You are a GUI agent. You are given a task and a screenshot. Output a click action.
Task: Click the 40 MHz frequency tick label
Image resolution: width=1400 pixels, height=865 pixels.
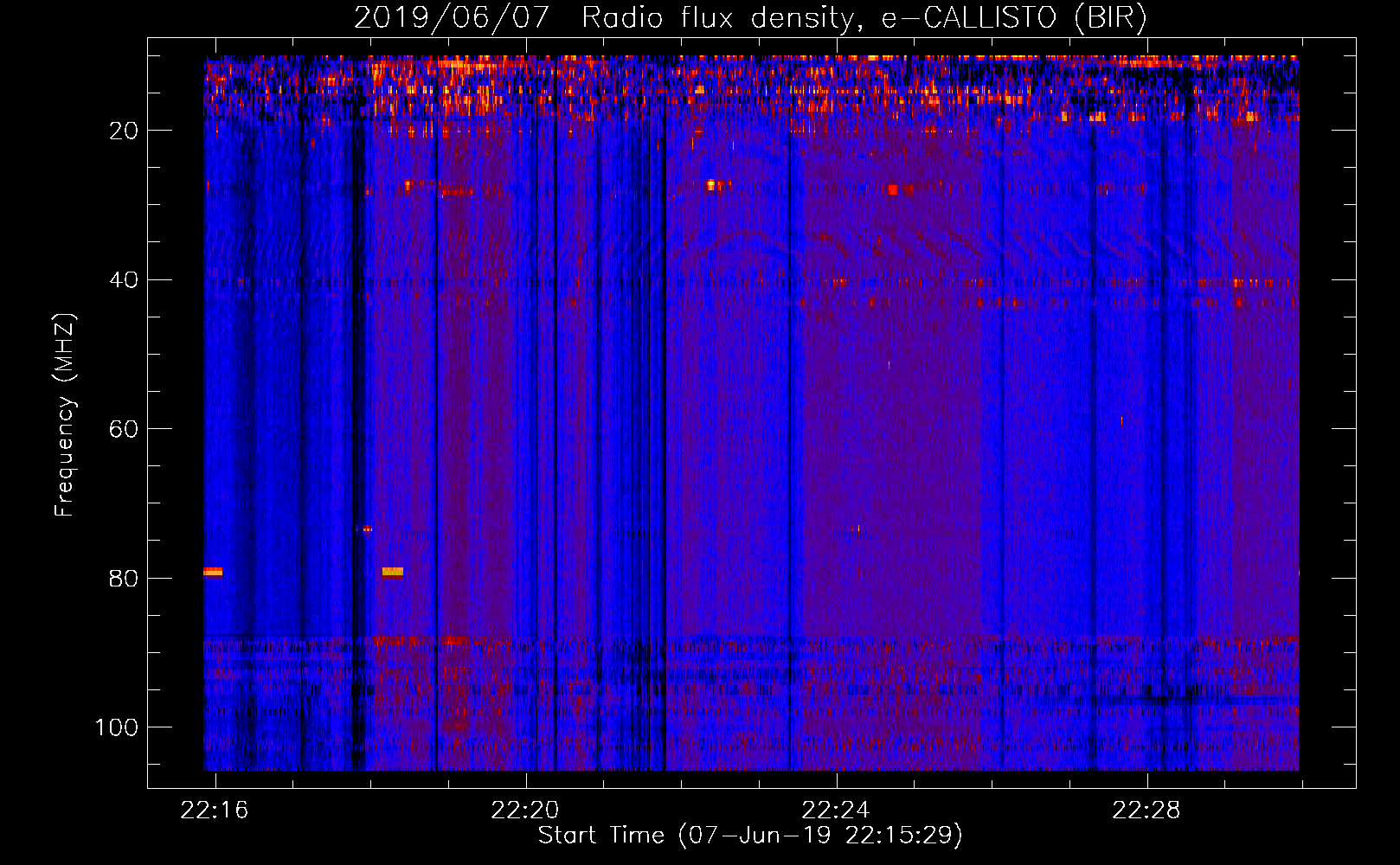pos(124,280)
